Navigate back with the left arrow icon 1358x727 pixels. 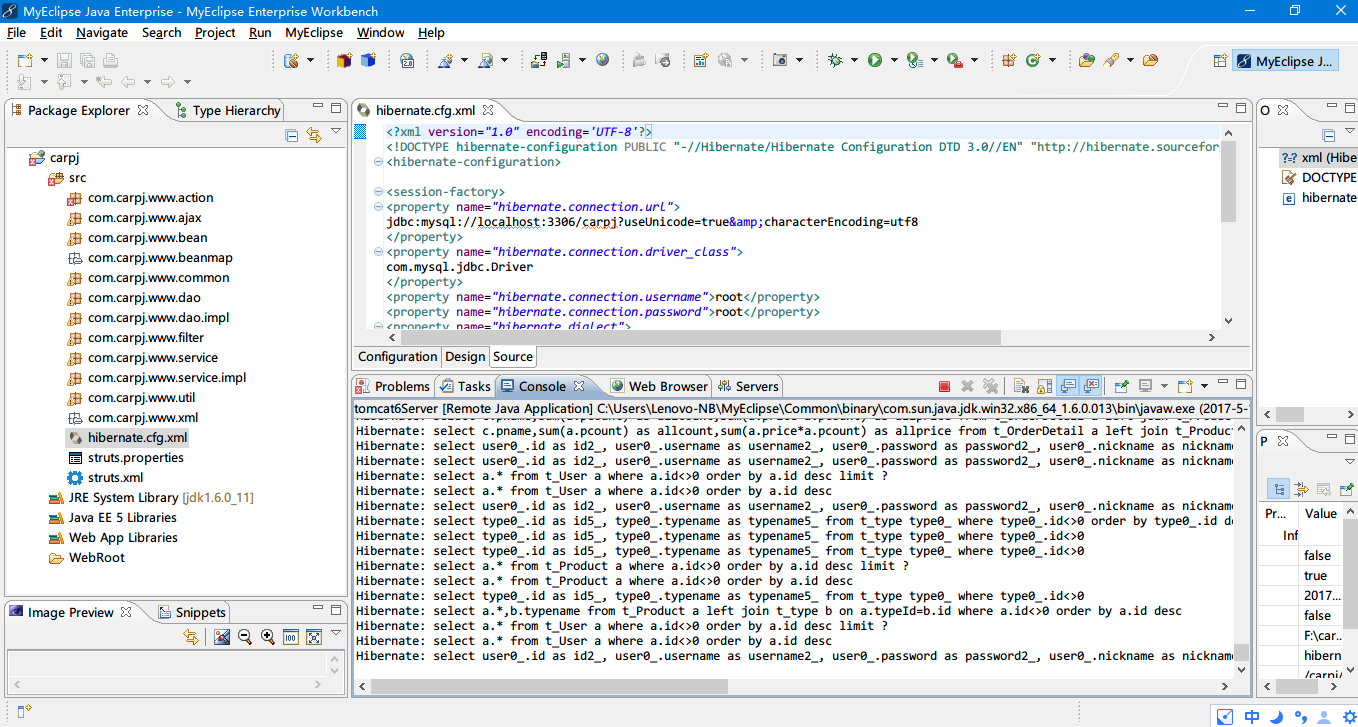point(127,82)
